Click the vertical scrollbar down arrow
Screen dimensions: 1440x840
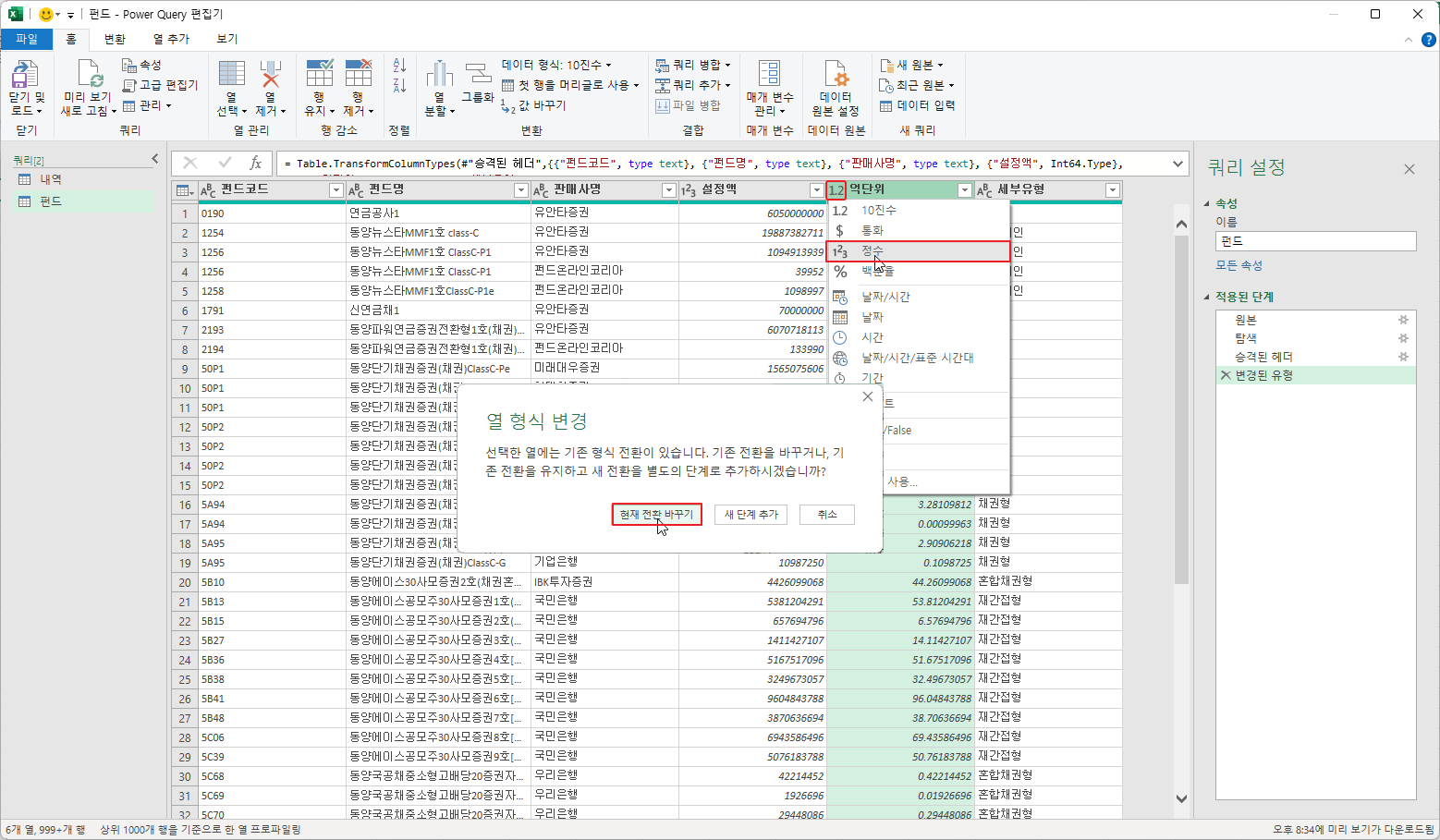pyautogui.click(x=1181, y=798)
